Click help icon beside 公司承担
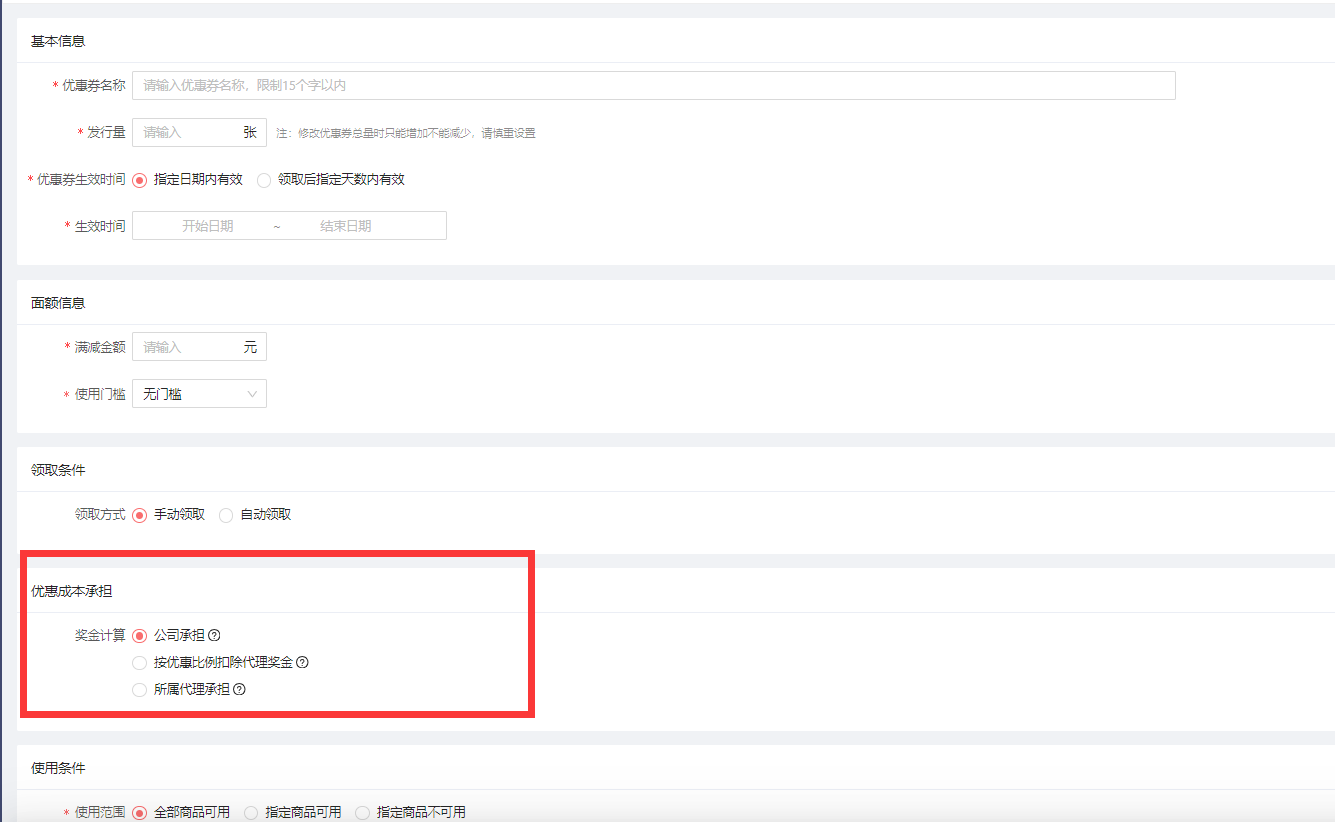The width and height of the screenshot is (1335, 822). tap(214, 635)
